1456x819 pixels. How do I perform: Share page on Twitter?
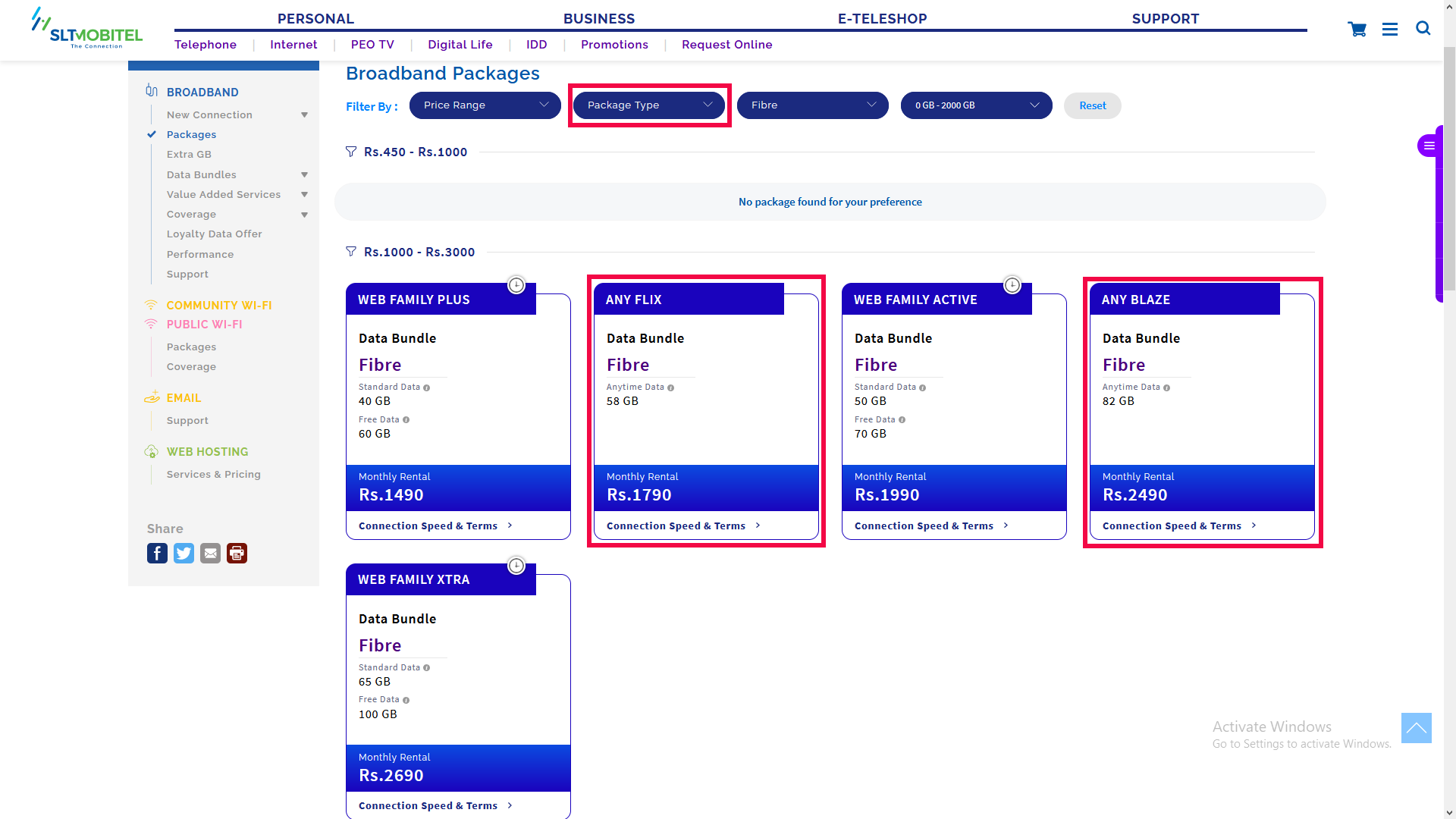coord(184,554)
